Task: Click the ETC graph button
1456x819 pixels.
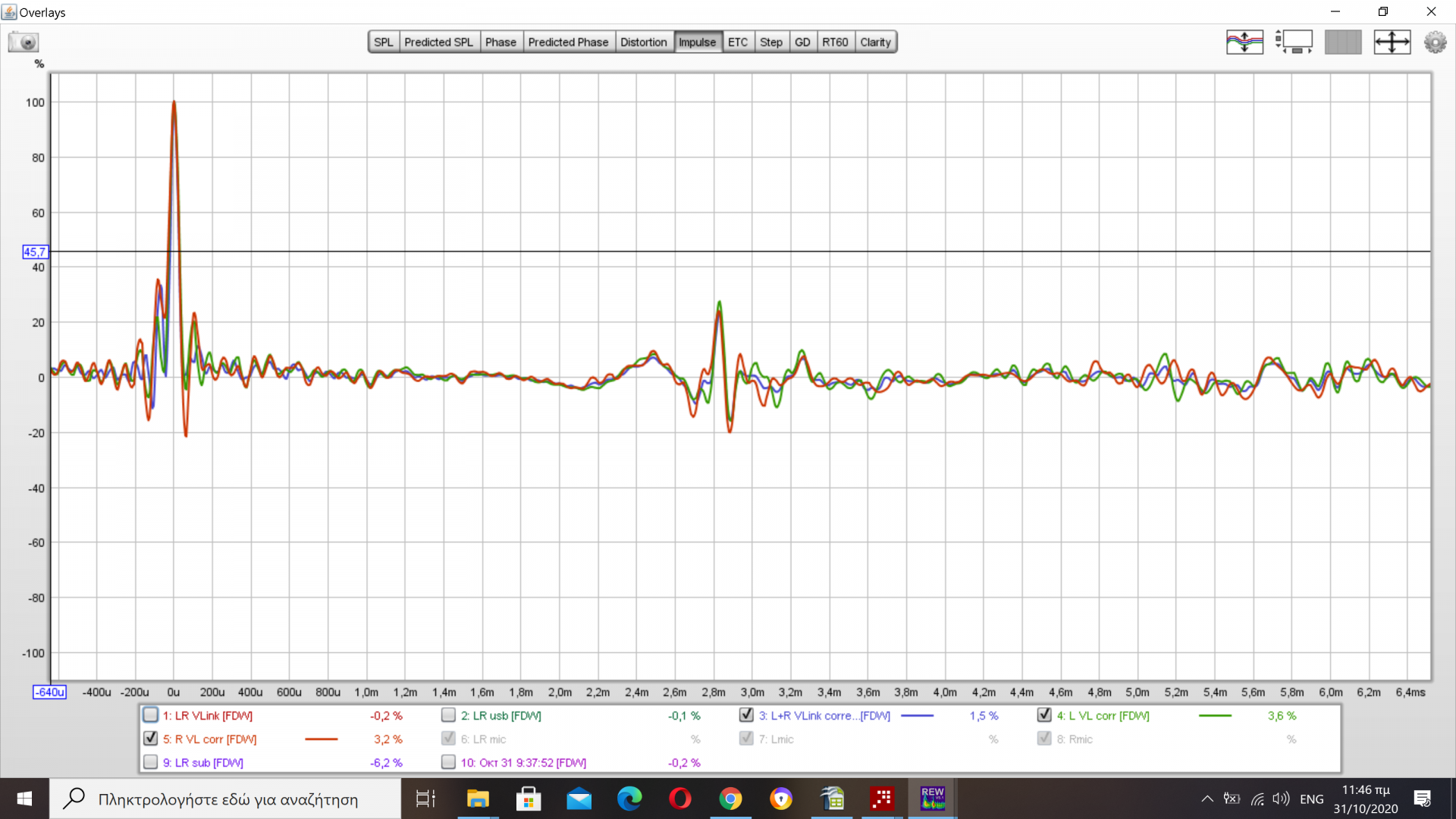Action: pyautogui.click(x=737, y=42)
